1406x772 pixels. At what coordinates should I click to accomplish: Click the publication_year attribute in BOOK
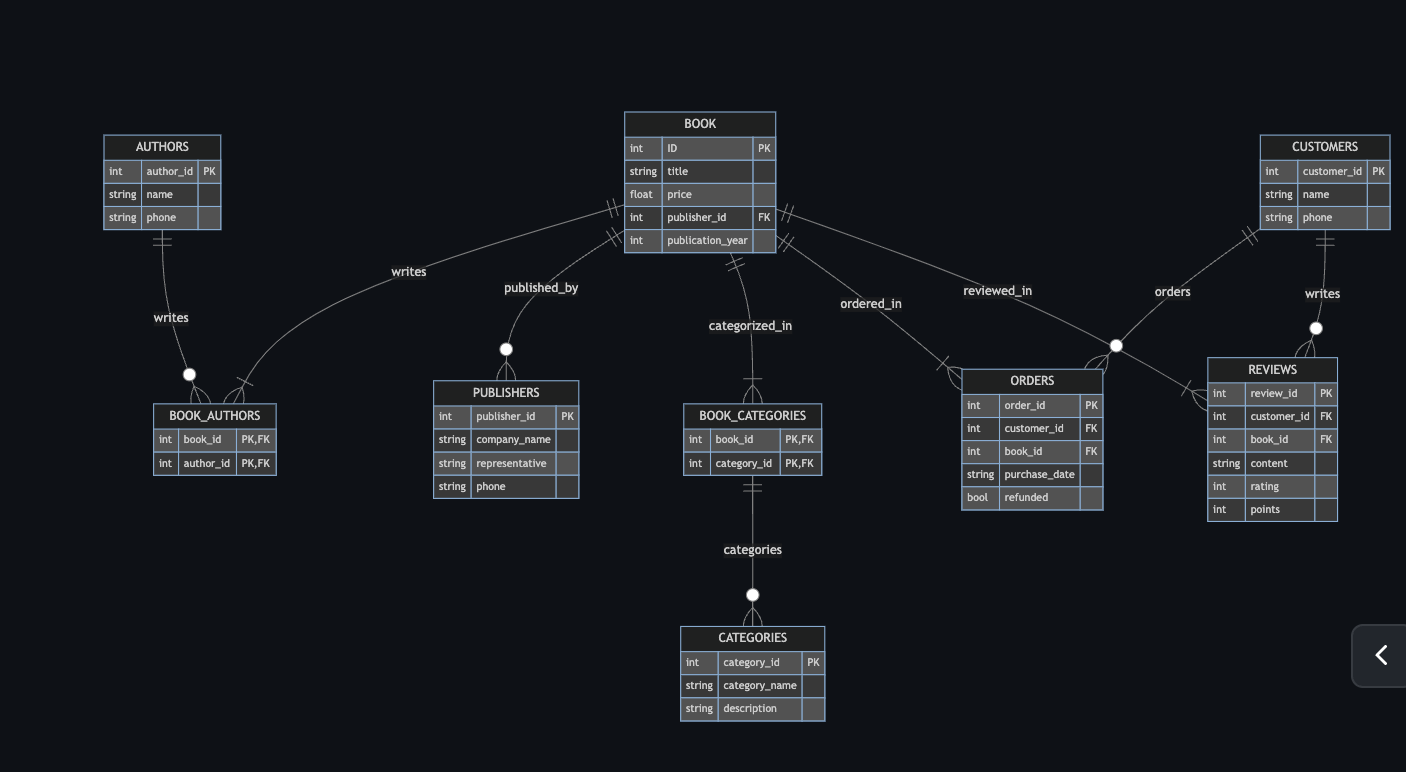coord(708,241)
